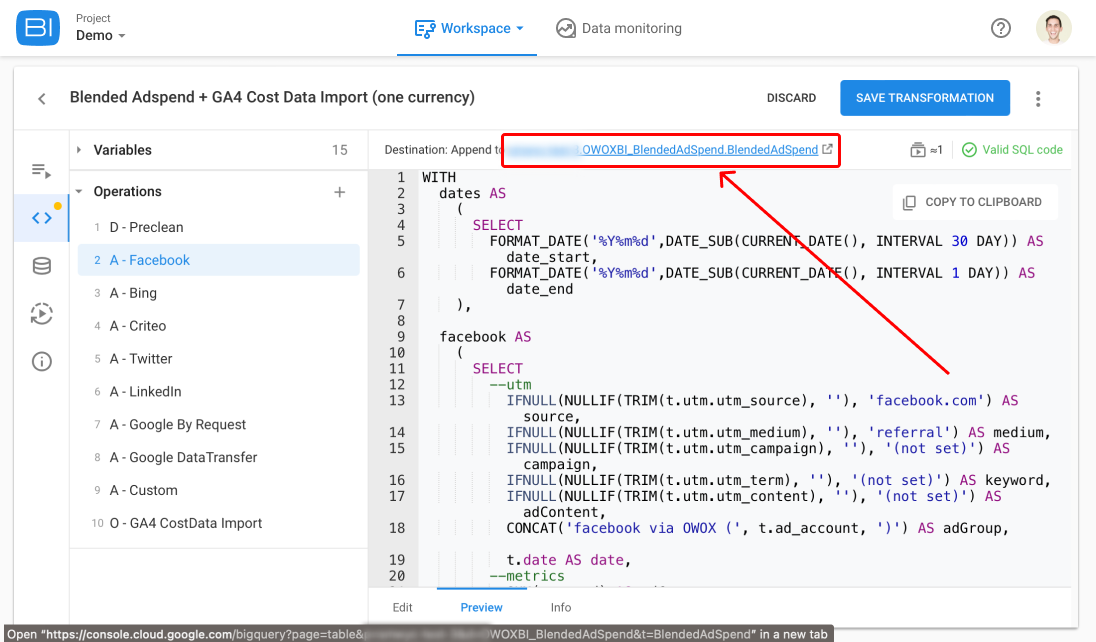Click the CONCAT code on line 18
Image resolution: width=1096 pixels, height=642 pixels.
758,528
